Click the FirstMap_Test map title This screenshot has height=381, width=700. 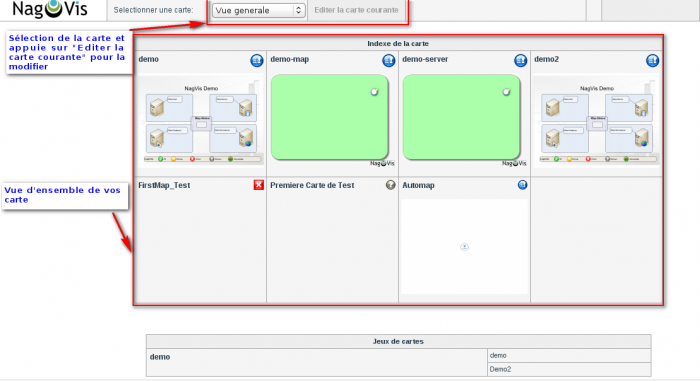[164, 185]
